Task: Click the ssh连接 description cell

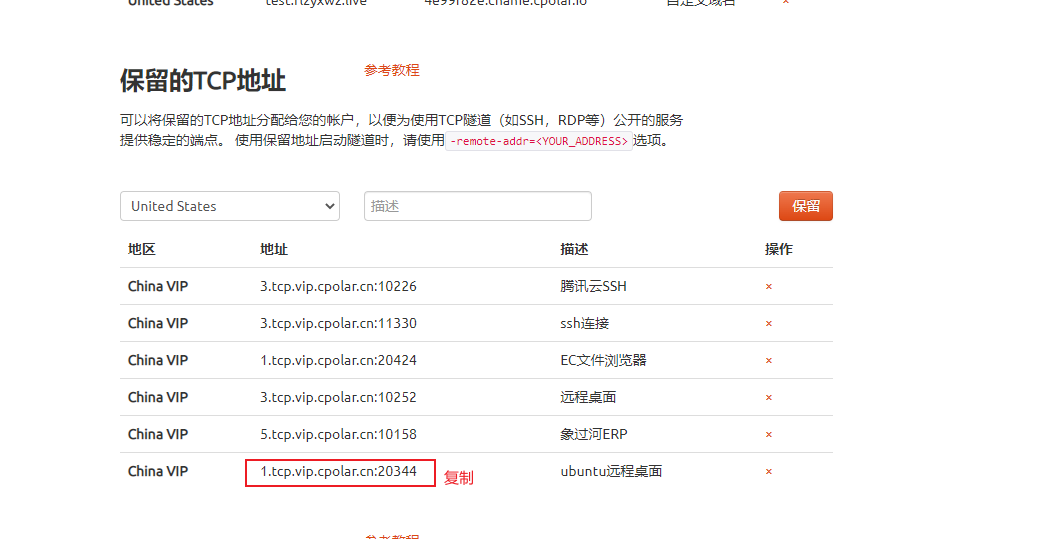Action: [x=584, y=323]
